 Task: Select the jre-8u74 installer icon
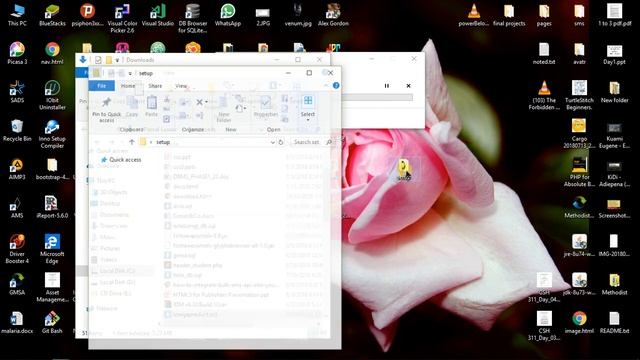pyautogui.click(x=579, y=245)
